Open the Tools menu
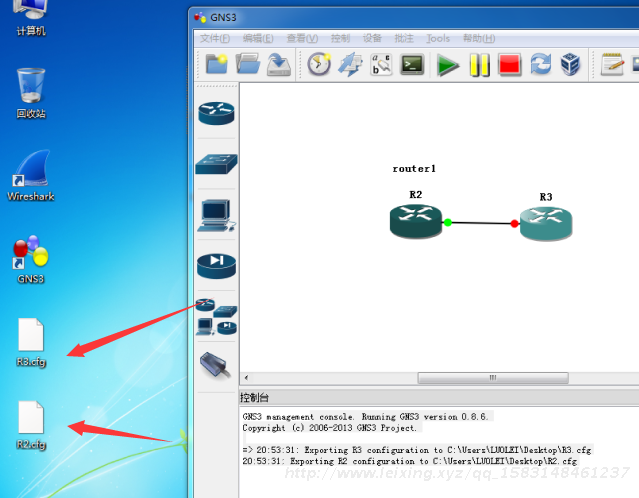Screen dimensions: 639x498 438,38
